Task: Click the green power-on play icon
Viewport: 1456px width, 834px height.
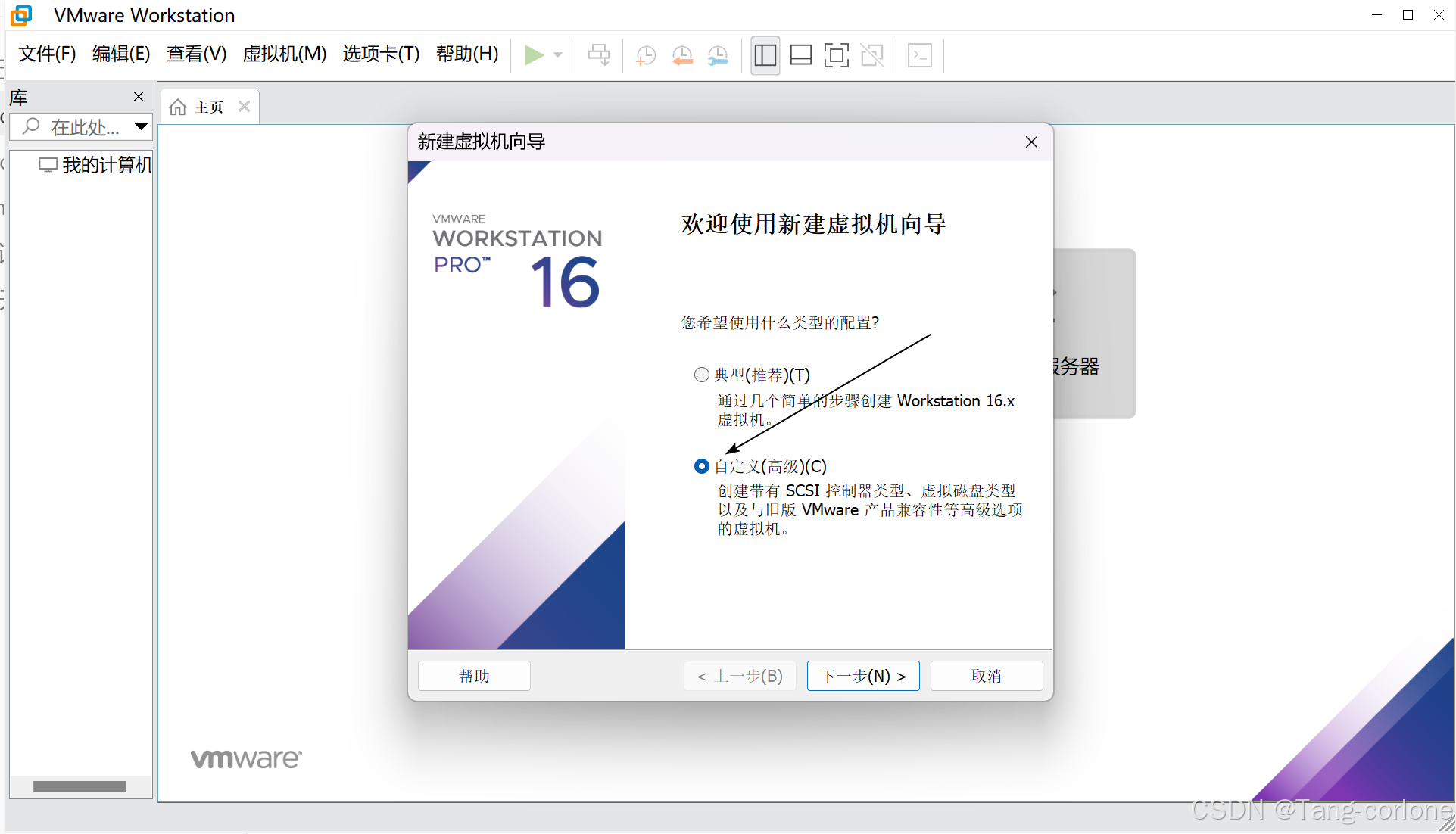Action: coord(533,54)
